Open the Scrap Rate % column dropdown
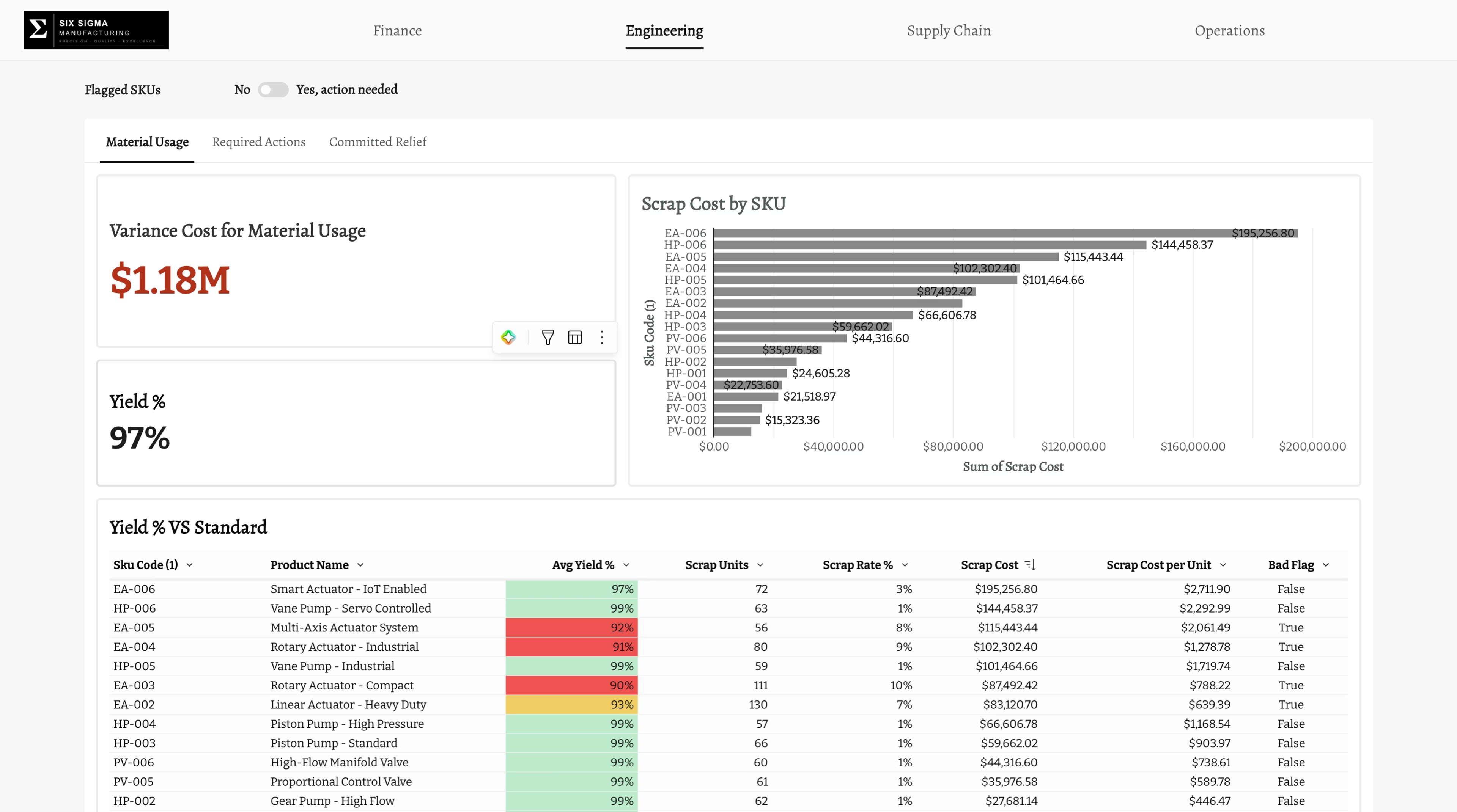Screen dimensions: 1457x812 tap(905, 565)
